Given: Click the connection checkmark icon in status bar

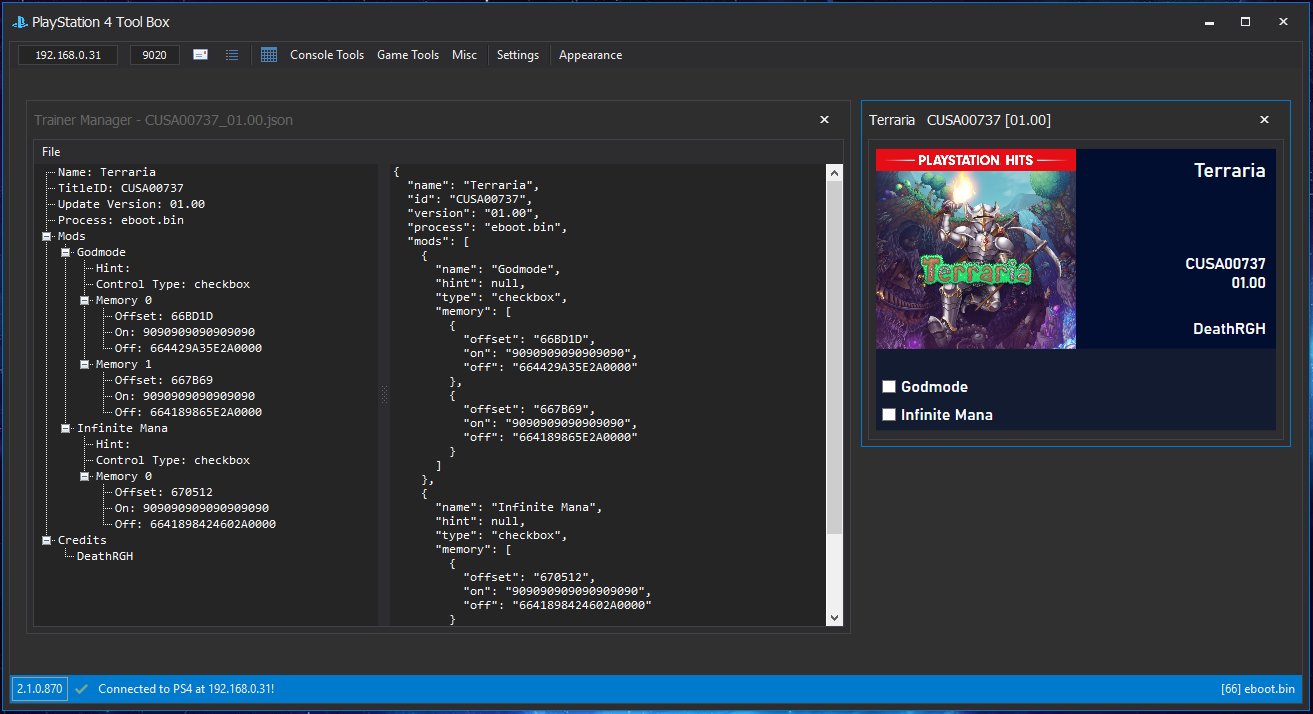Looking at the screenshot, I should [x=83, y=689].
